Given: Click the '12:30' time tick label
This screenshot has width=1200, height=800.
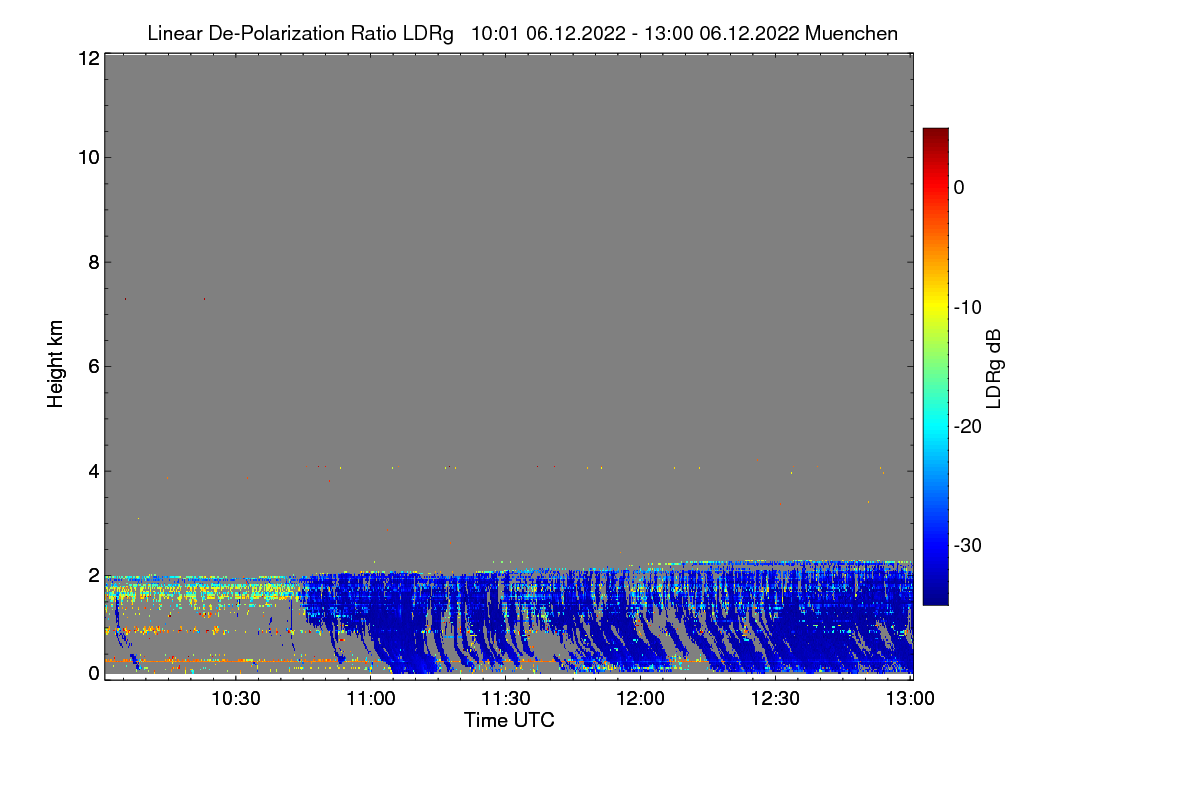Looking at the screenshot, I should 776,700.
